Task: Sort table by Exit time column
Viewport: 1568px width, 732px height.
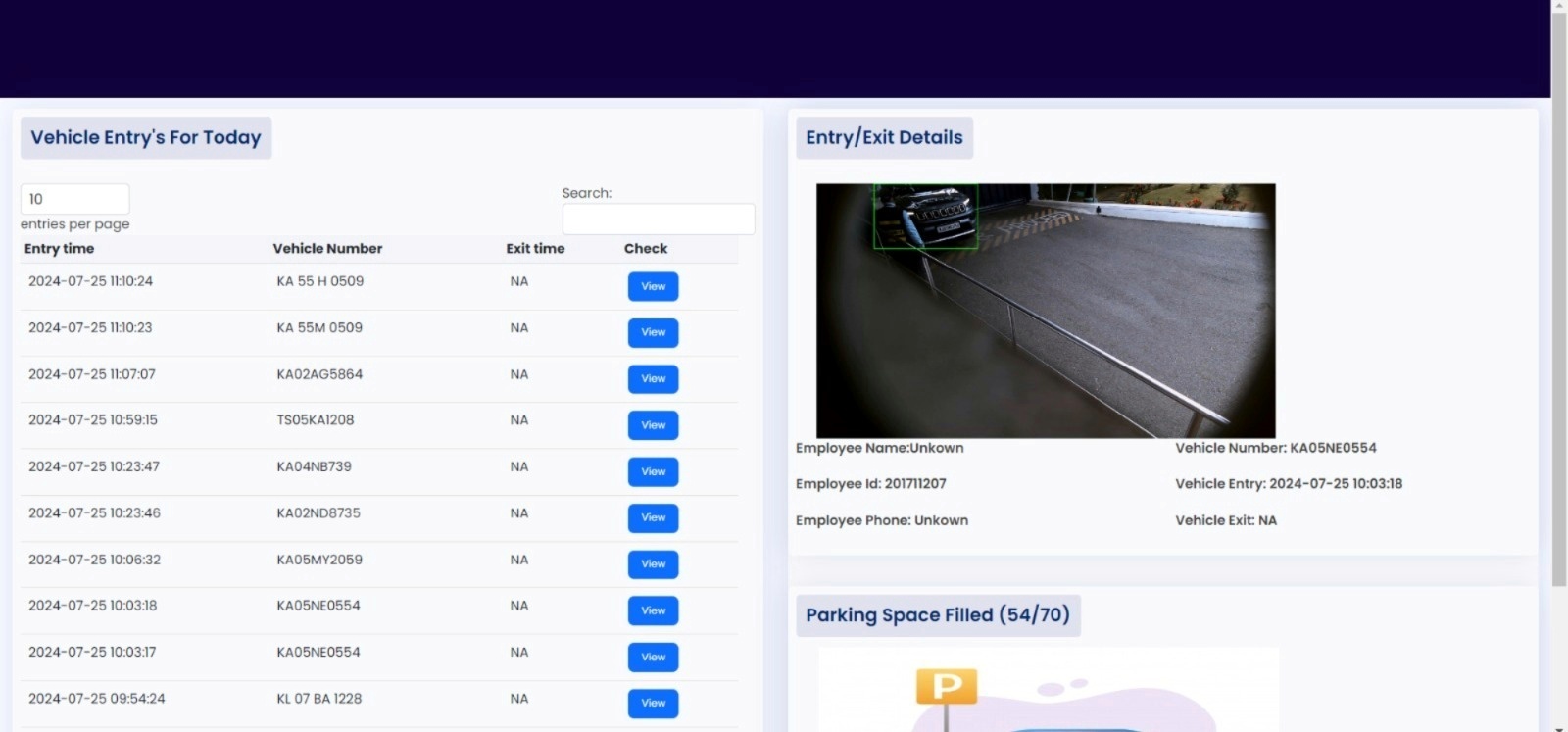Action: tap(535, 249)
